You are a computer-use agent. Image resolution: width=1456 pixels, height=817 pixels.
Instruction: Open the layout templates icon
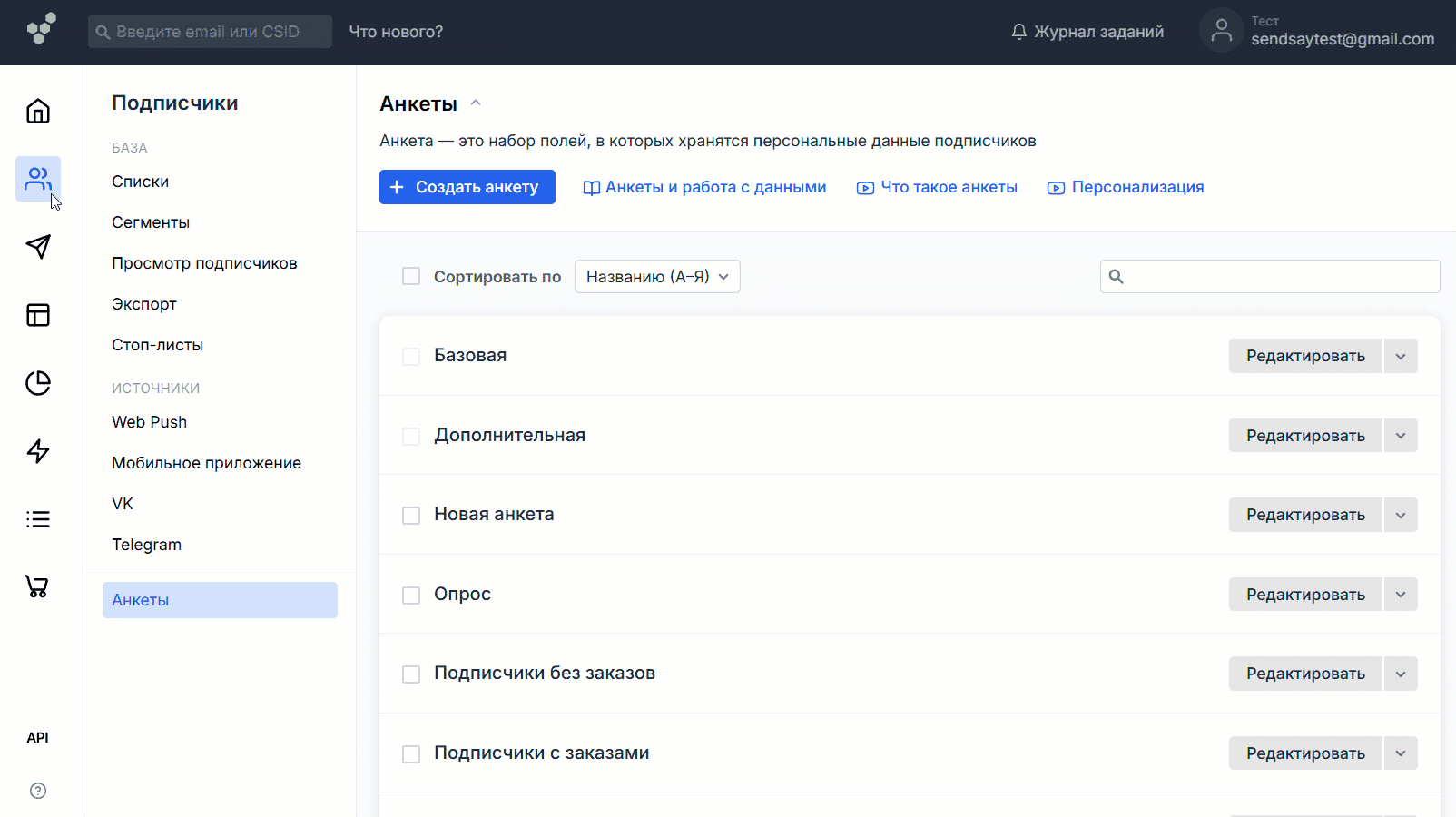click(x=38, y=315)
